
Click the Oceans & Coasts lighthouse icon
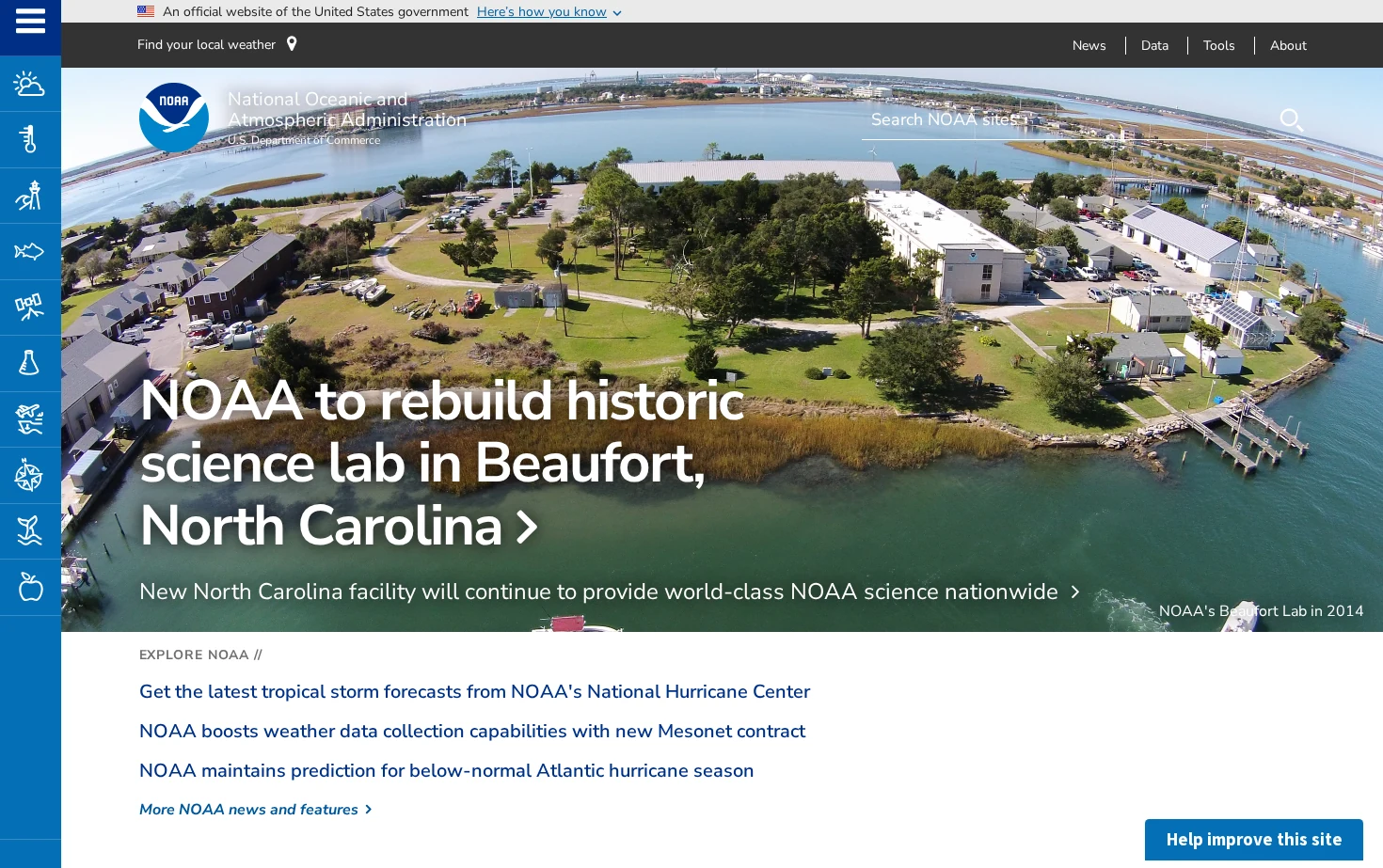[x=29, y=196]
